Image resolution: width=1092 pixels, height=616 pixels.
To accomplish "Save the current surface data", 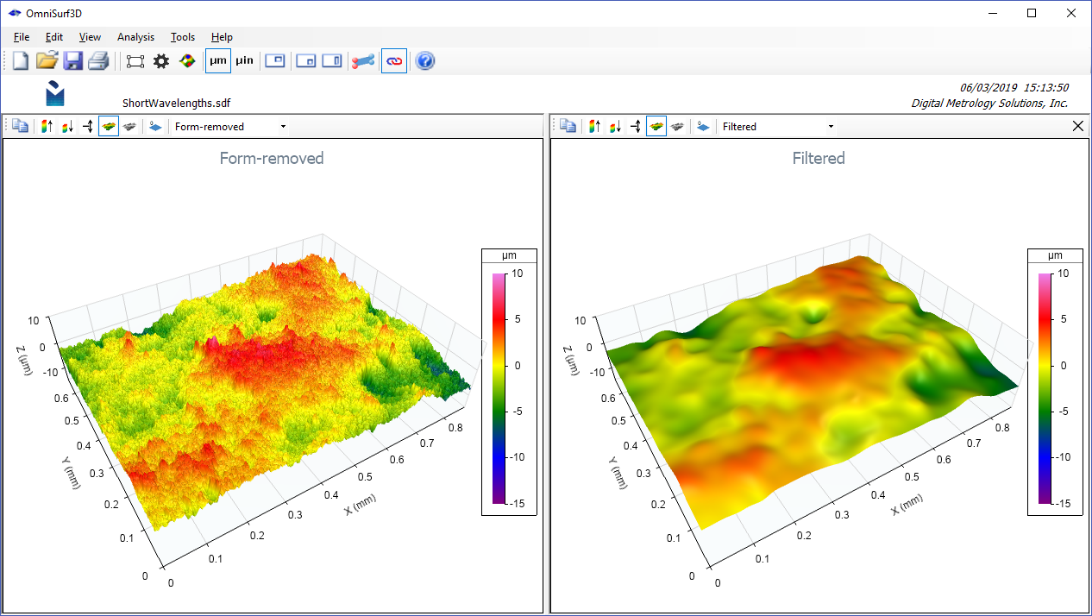I will tap(72, 60).
